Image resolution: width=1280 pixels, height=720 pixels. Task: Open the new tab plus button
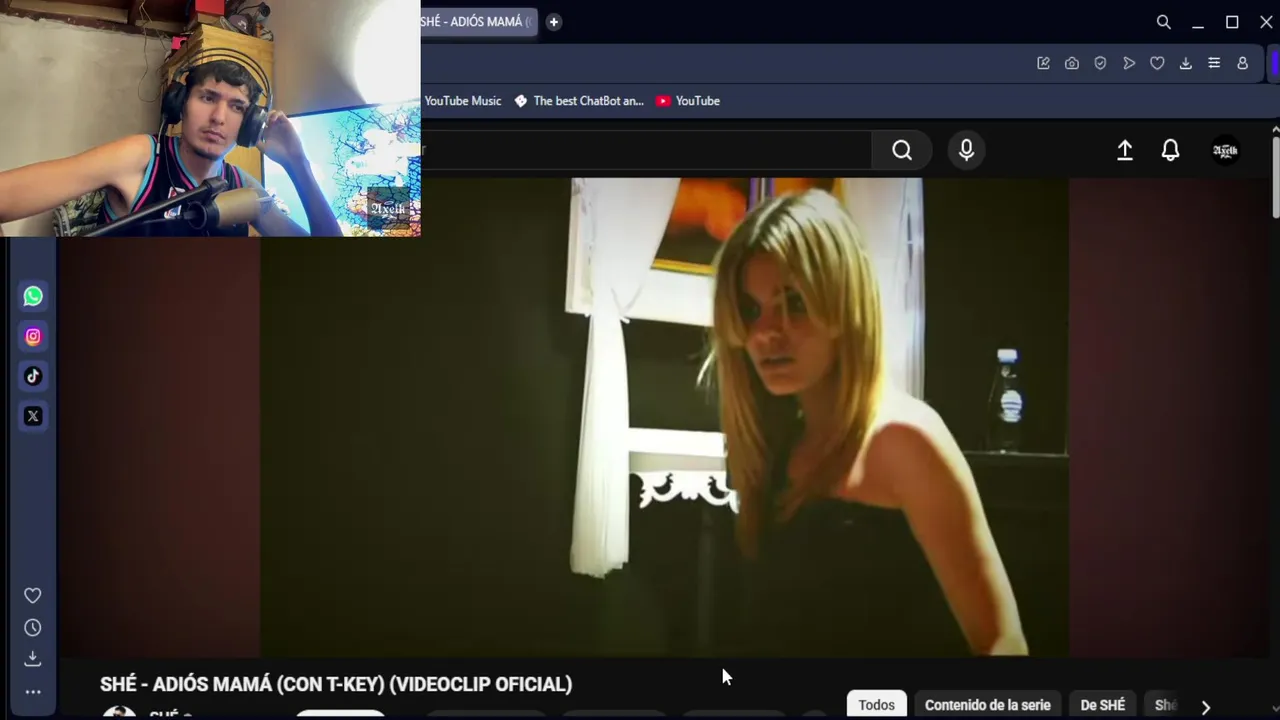[553, 22]
